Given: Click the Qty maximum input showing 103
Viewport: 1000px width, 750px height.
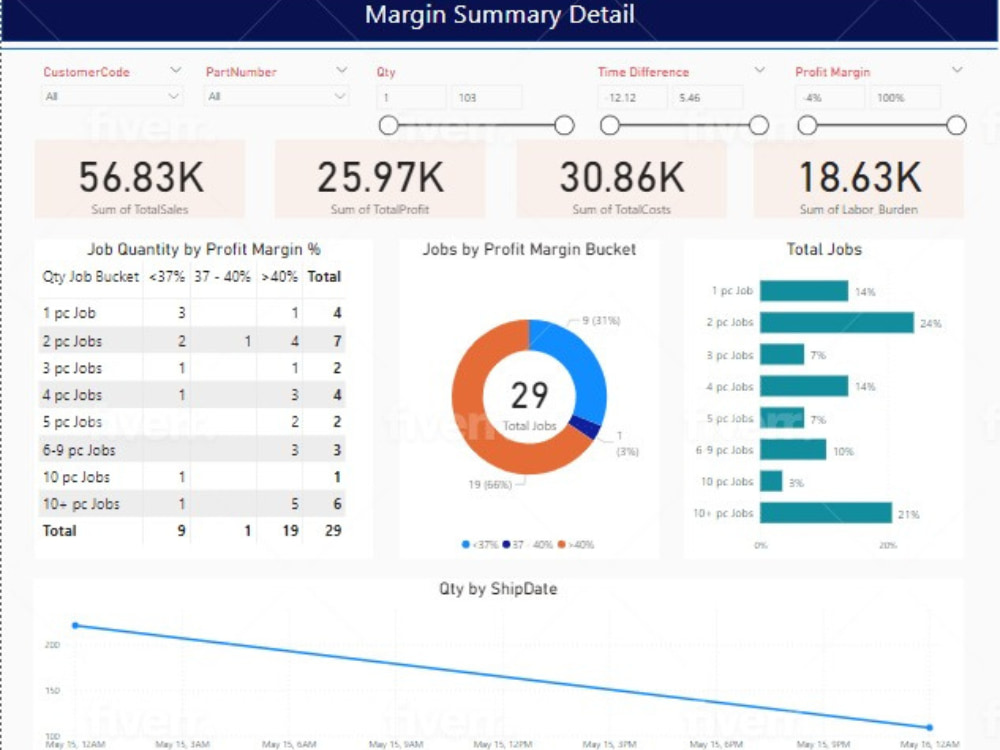Looking at the screenshot, I should (487, 98).
